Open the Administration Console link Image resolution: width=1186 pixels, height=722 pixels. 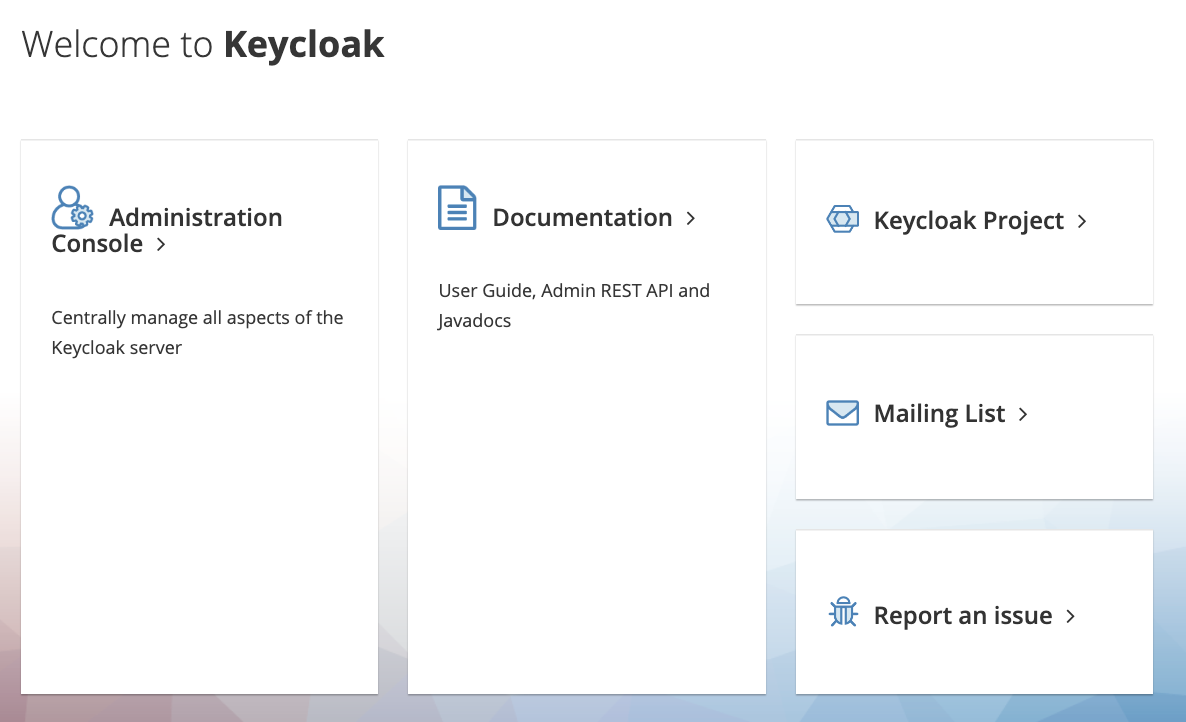[x=195, y=218]
